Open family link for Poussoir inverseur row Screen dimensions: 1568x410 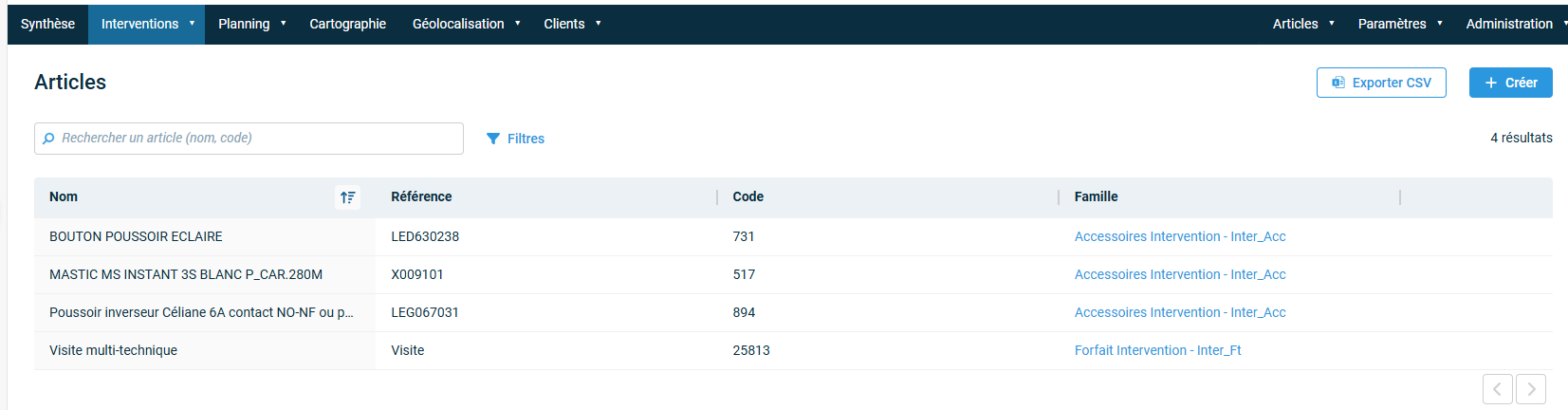point(1180,312)
